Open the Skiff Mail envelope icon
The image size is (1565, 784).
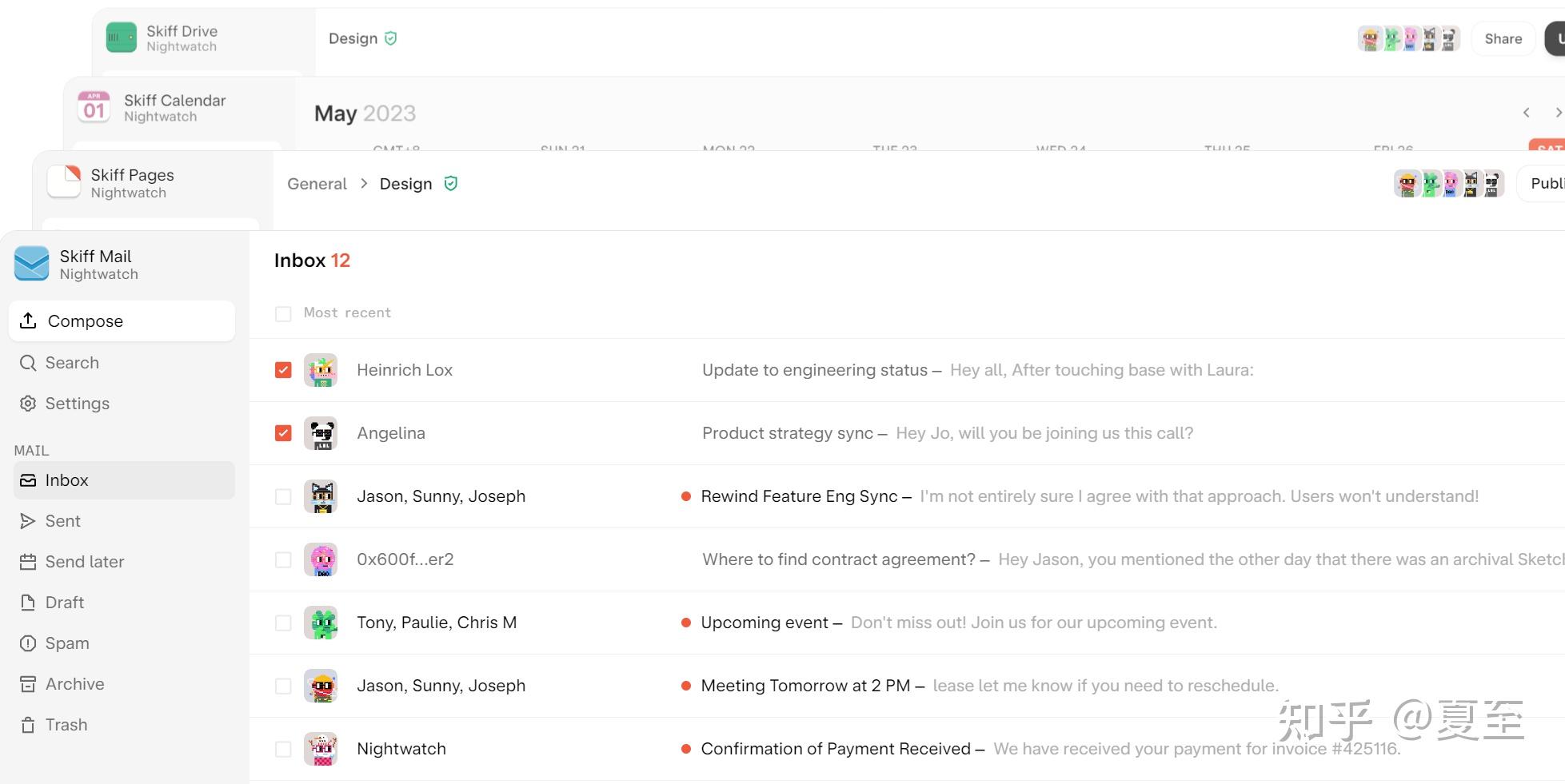32,264
